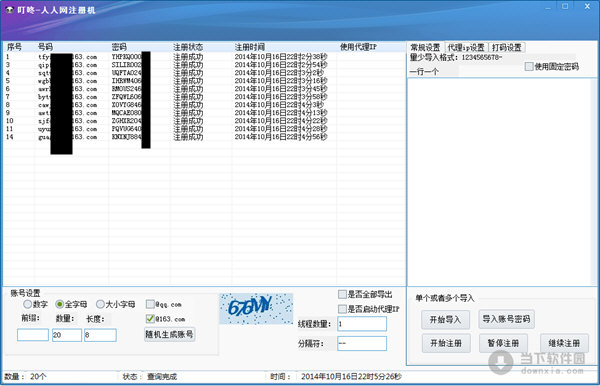Image resolution: width=600 pixels, height=386 pixels.
Task: Click the 线程数量 input field
Action: click(362, 324)
